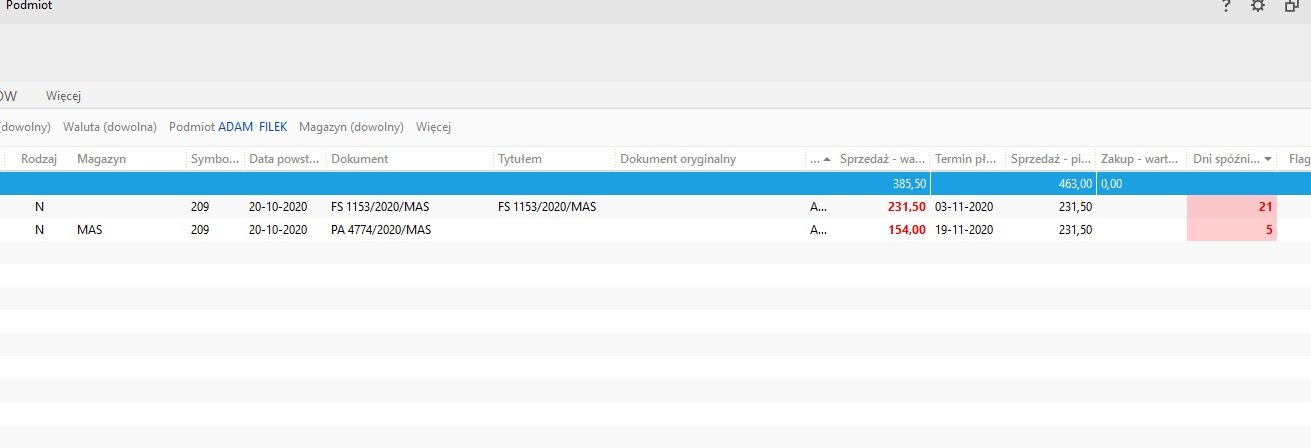Click the restore window icon

pos(1291,7)
